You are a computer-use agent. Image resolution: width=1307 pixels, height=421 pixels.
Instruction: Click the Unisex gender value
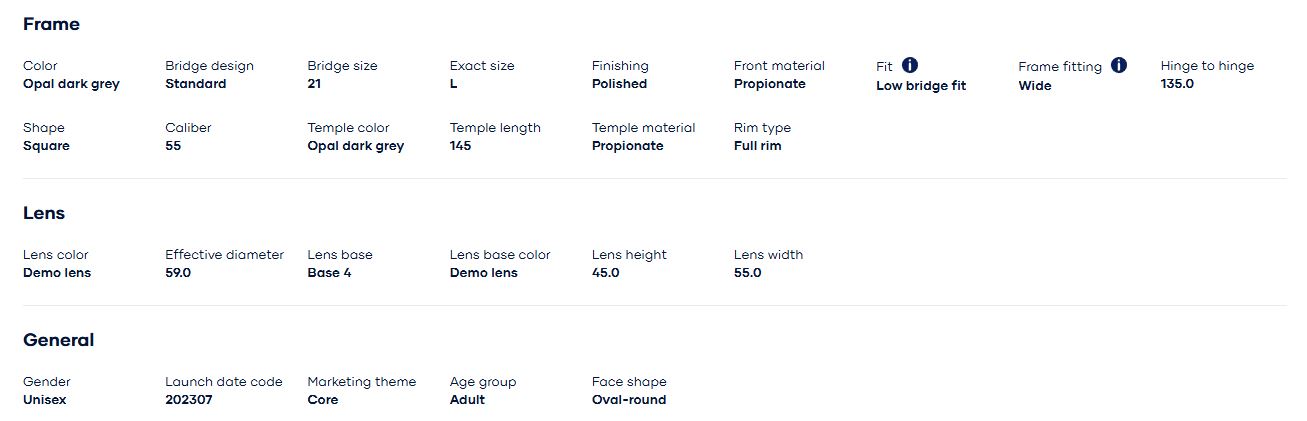pyautogui.click(x=45, y=400)
